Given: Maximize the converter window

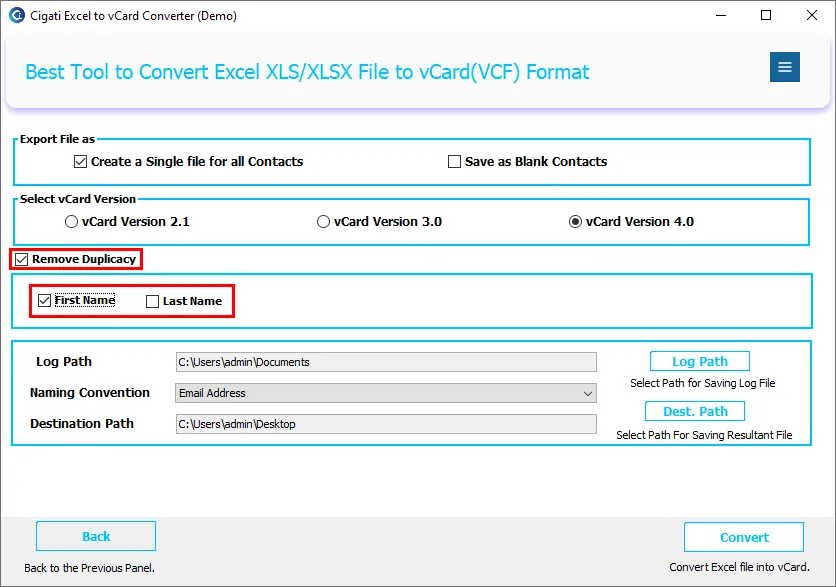Looking at the screenshot, I should pyautogui.click(x=766, y=15).
